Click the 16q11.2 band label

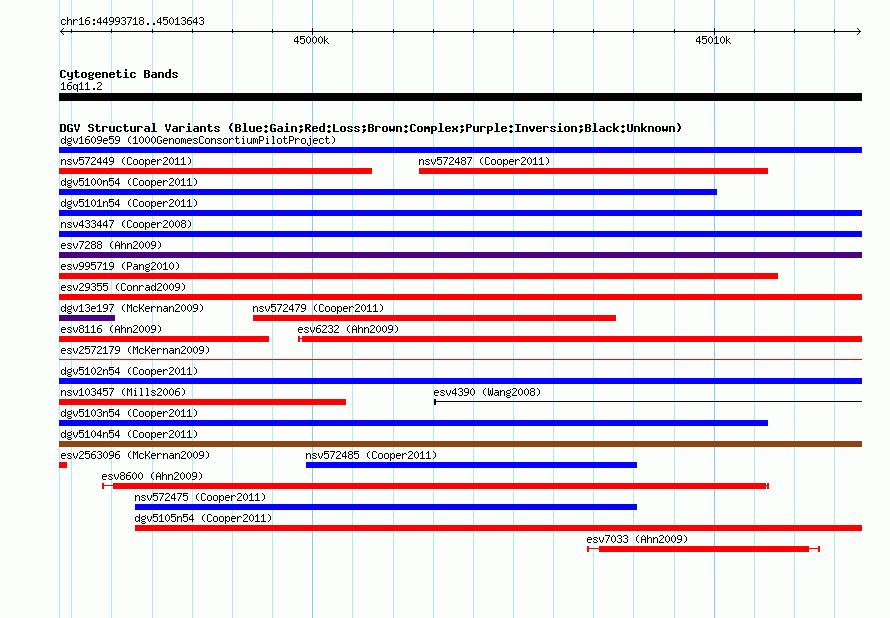(81, 86)
